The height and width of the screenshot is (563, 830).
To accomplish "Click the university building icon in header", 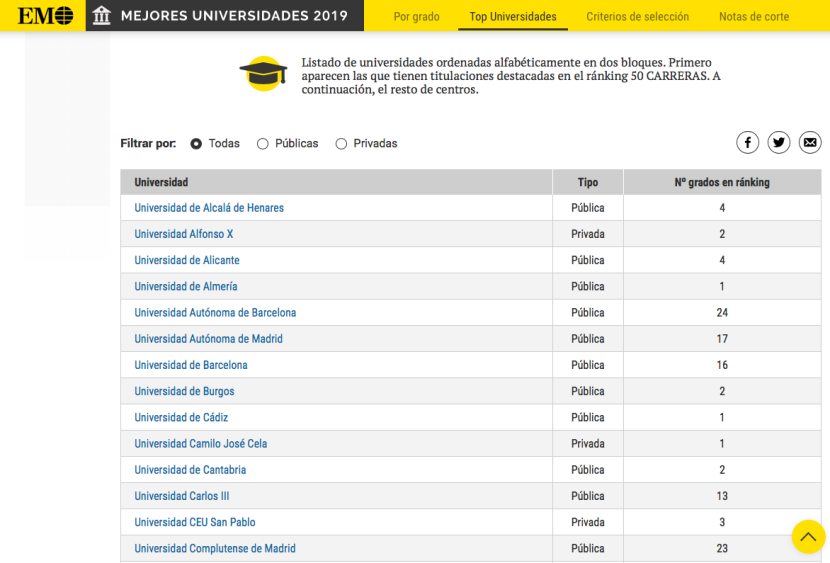I will pos(102,16).
